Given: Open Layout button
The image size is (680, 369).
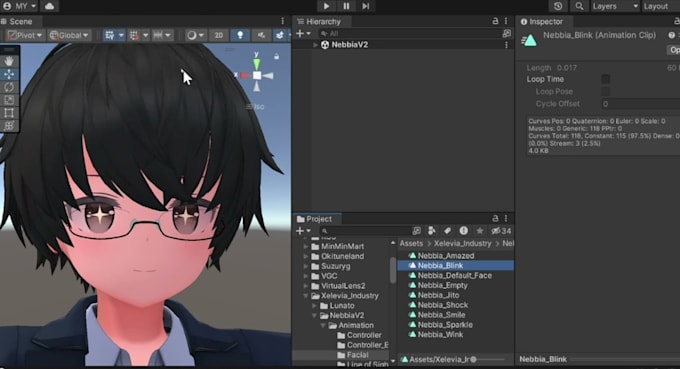Looking at the screenshot, I should [x=660, y=6].
